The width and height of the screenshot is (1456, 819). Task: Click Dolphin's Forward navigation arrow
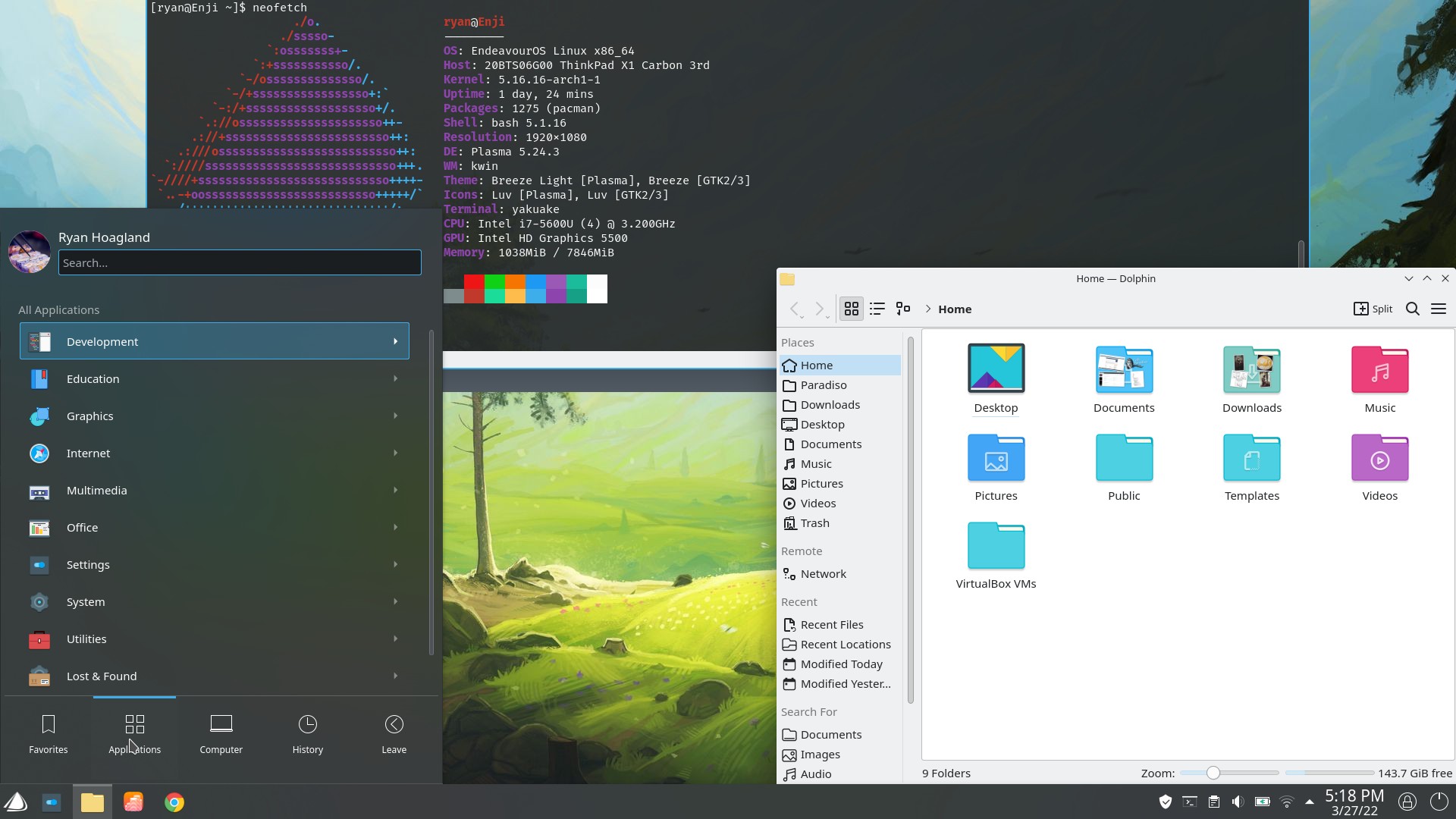click(x=820, y=309)
